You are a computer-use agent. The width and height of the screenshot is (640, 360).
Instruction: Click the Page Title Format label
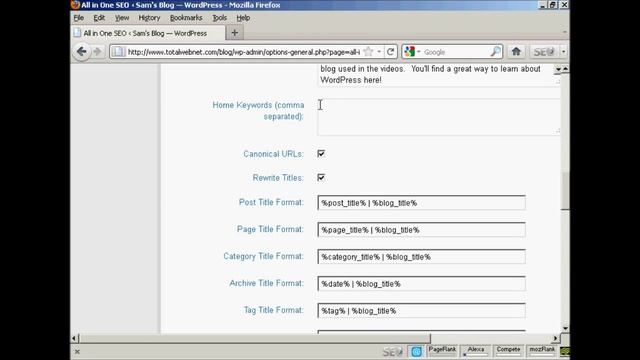point(270,229)
